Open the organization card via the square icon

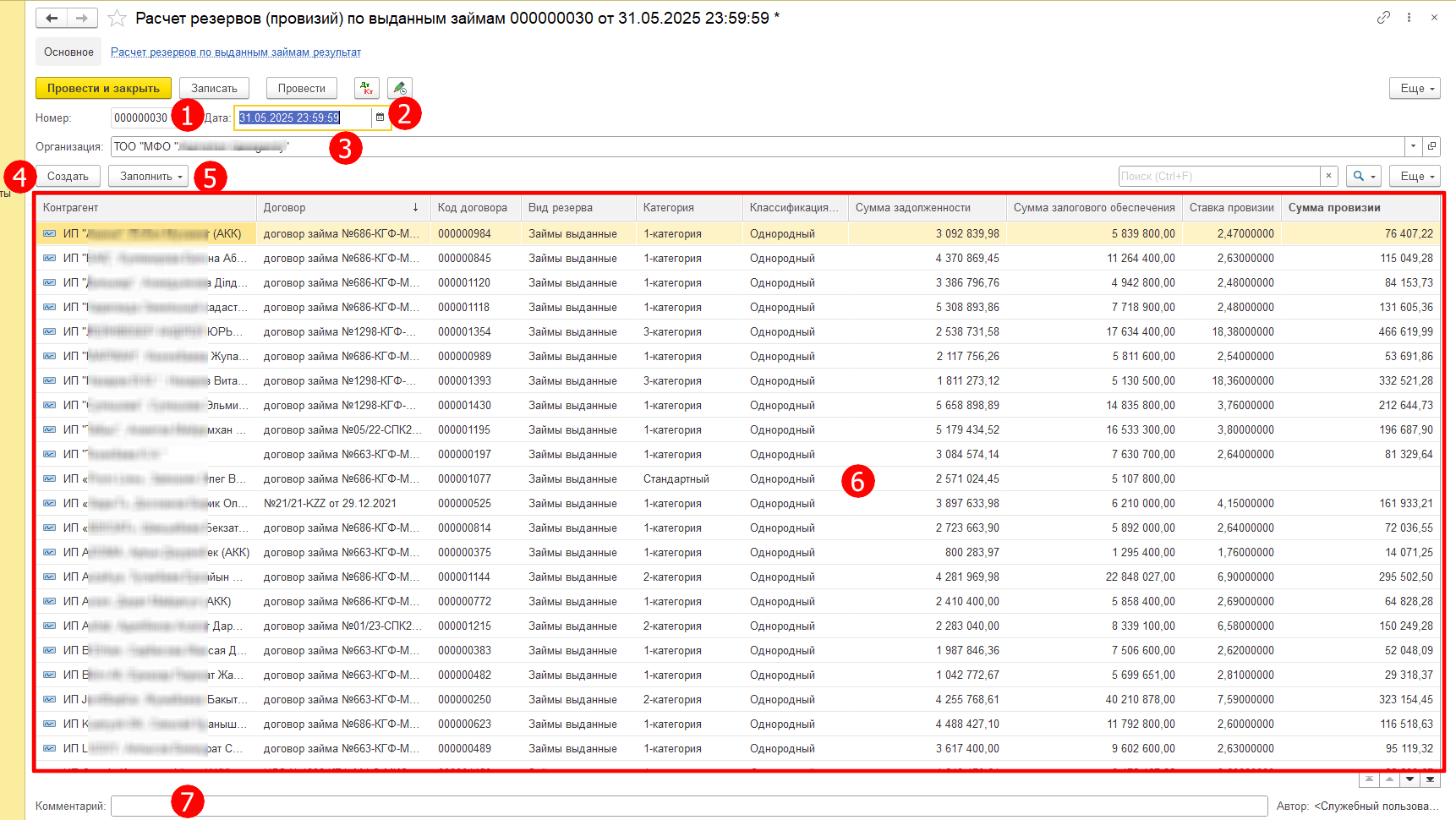coord(1431,146)
